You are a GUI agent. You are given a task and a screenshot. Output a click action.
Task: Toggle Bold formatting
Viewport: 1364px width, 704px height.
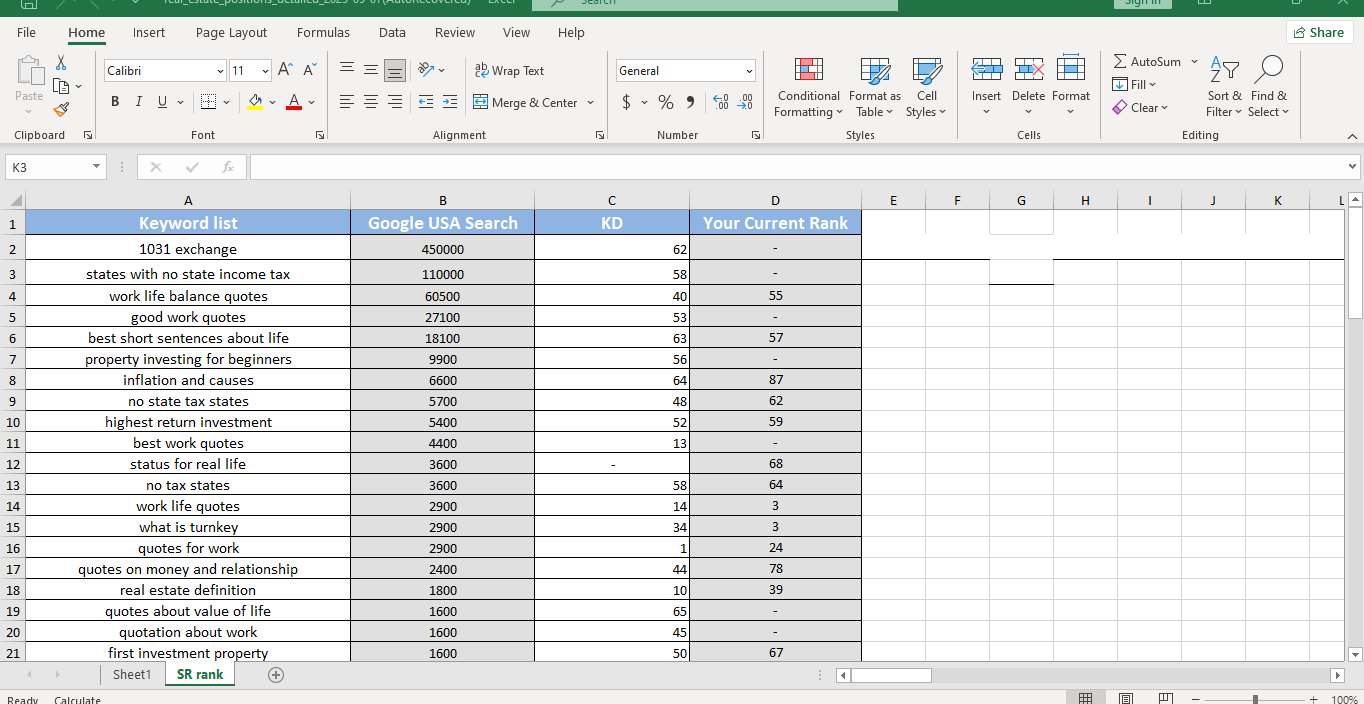(x=115, y=102)
